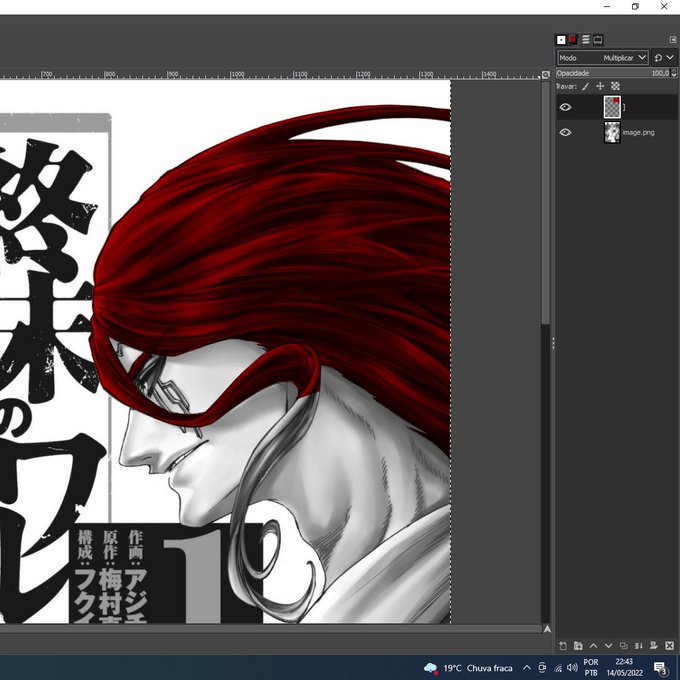Select the top red paint layer thumbnail

pos(612,107)
